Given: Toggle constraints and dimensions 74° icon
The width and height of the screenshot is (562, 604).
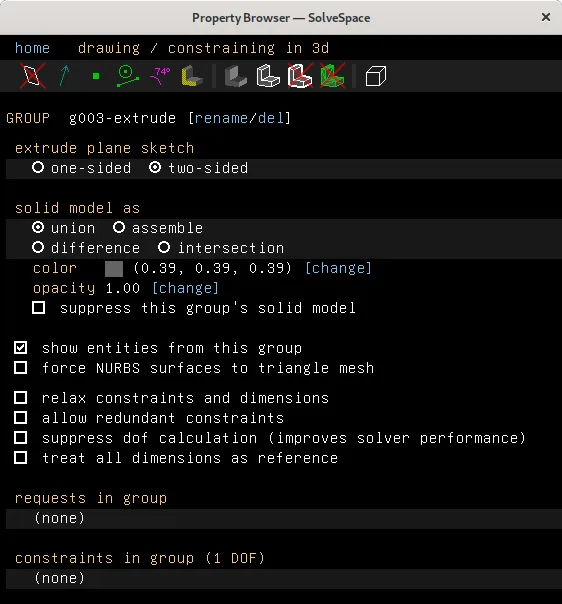Looking at the screenshot, I should [160, 76].
